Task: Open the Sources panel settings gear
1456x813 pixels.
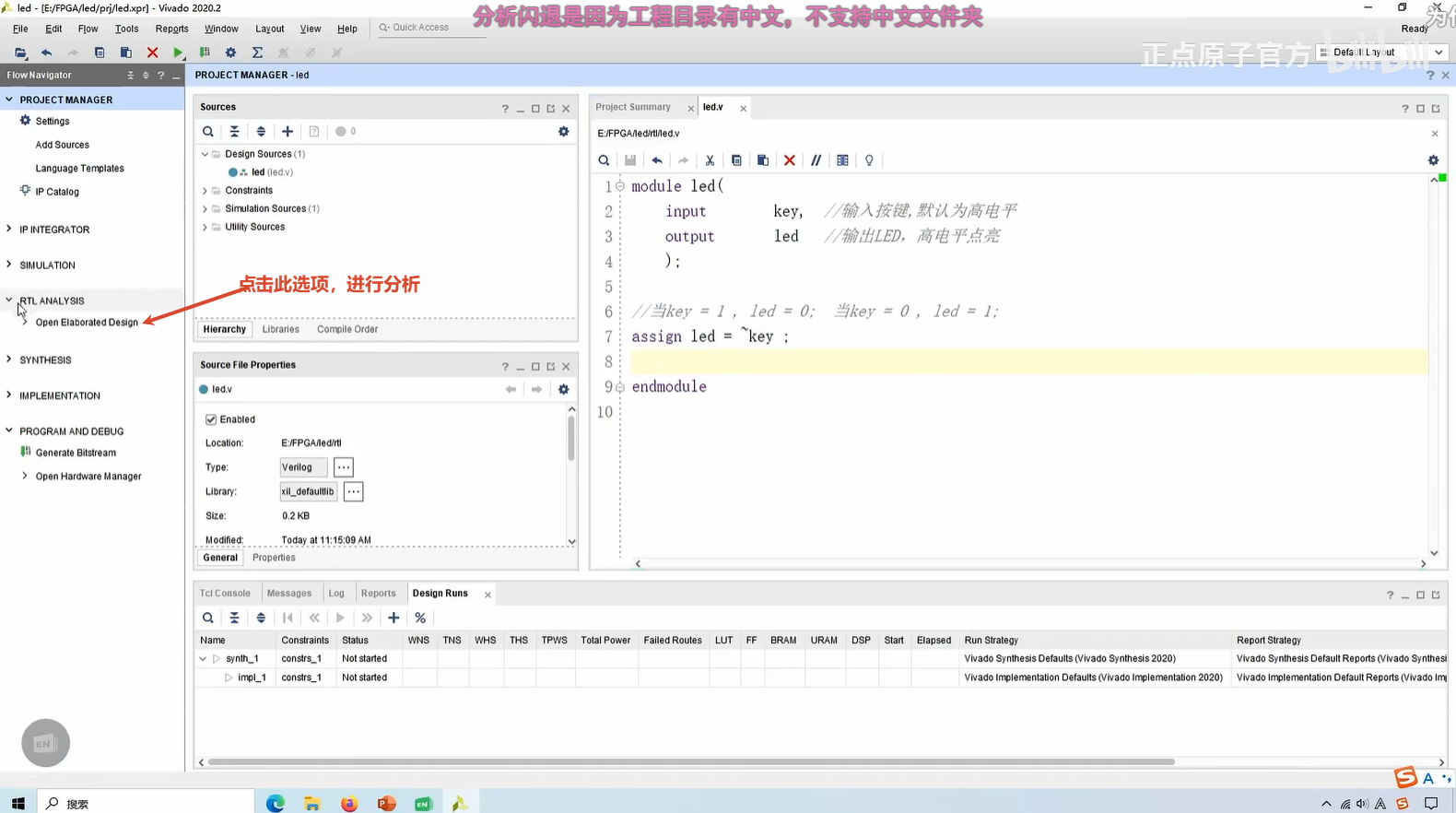Action: (564, 132)
